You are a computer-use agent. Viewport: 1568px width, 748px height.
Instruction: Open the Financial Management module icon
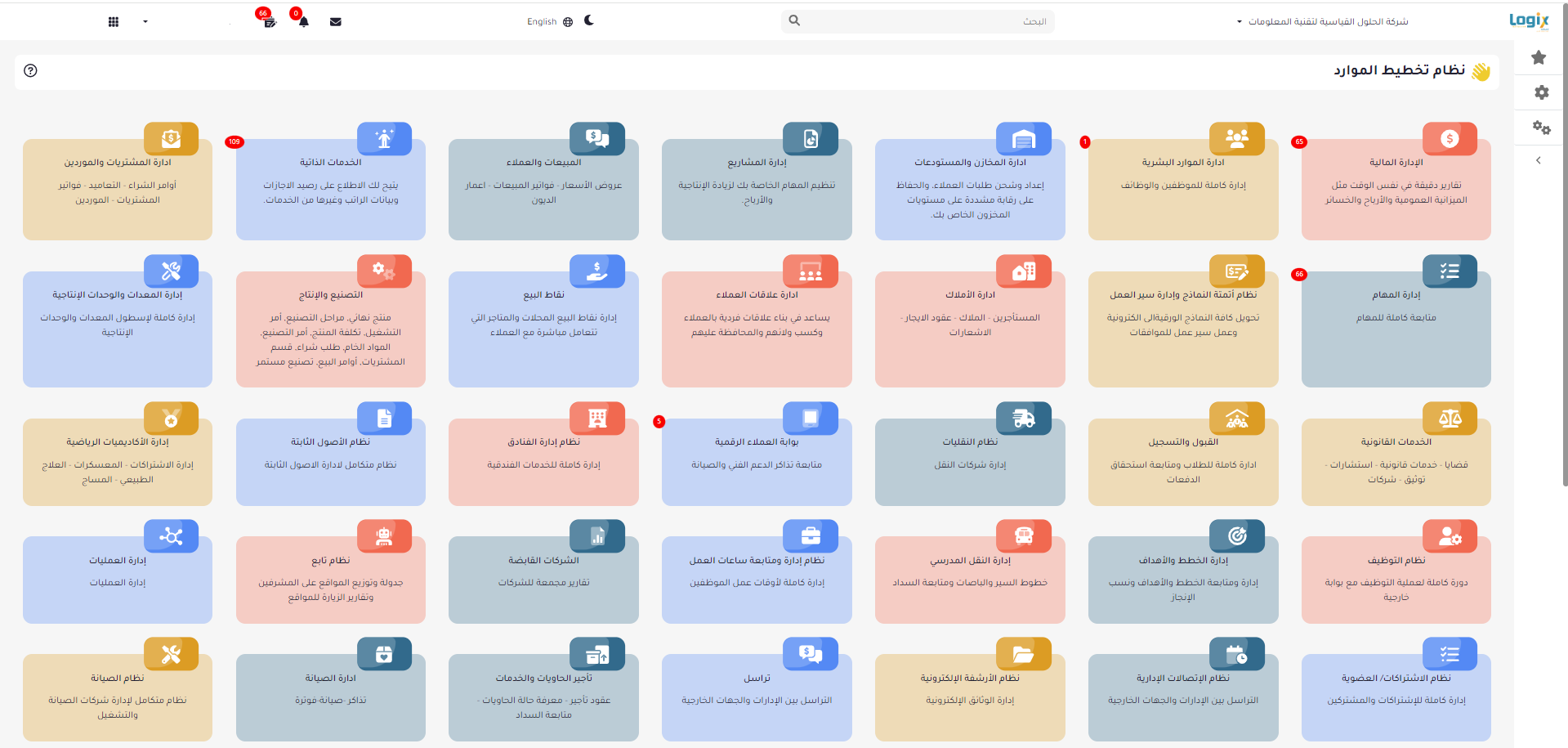click(x=1449, y=139)
